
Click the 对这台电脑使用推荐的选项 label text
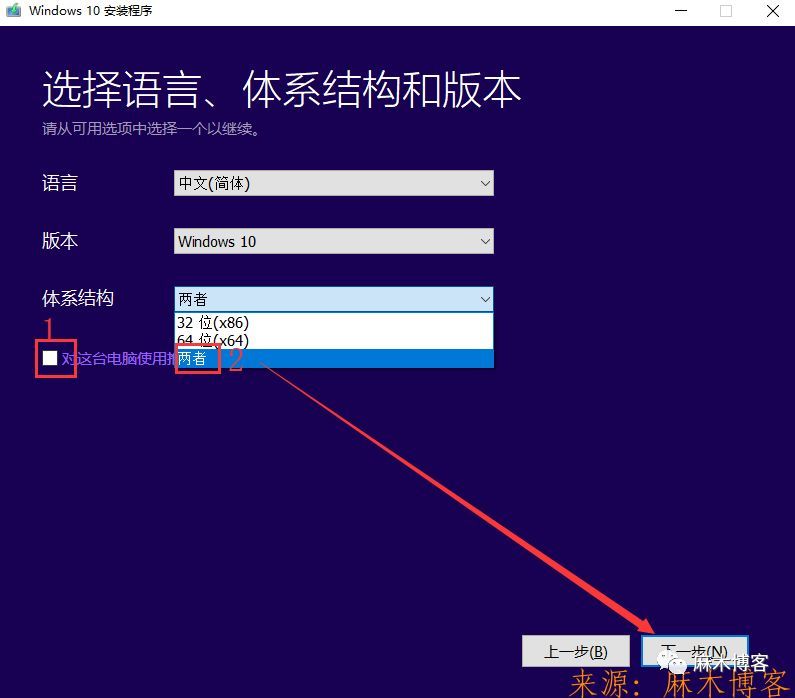118,358
